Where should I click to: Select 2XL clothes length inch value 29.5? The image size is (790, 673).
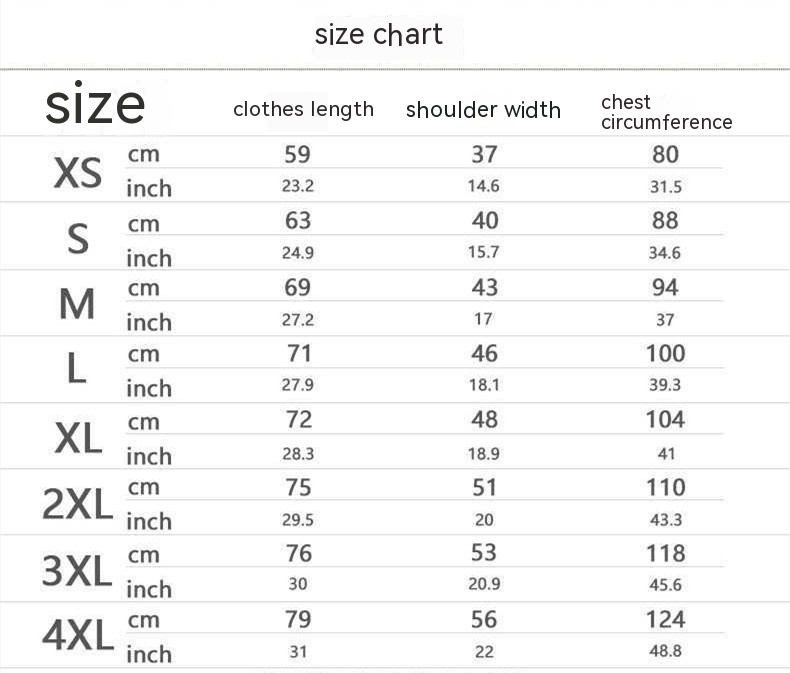298,520
